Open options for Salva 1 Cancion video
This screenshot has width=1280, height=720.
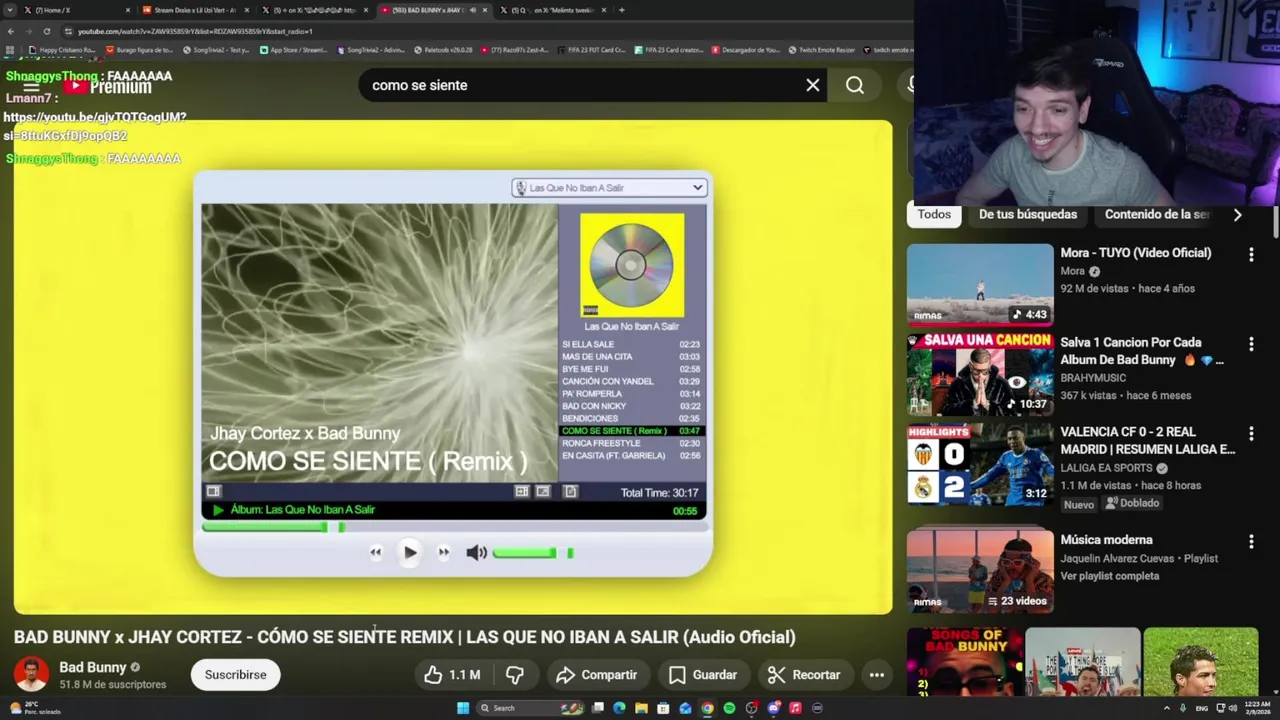click(x=1251, y=344)
